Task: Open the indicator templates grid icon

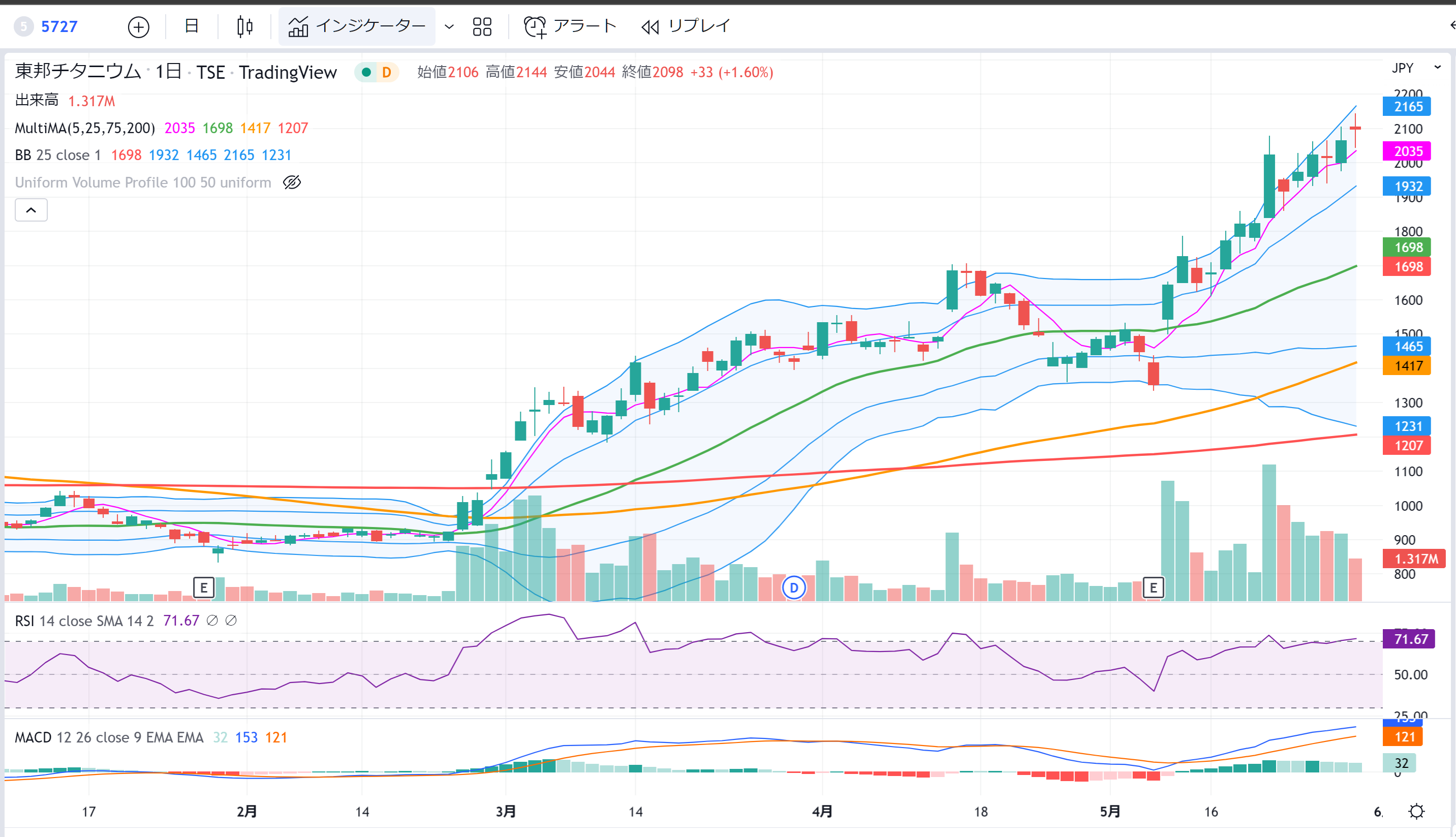Action: (x=482, y=26)
